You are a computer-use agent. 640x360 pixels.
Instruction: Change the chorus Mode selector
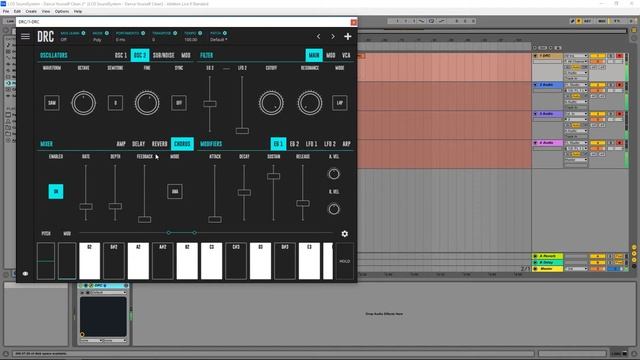[x=175, y=191]
